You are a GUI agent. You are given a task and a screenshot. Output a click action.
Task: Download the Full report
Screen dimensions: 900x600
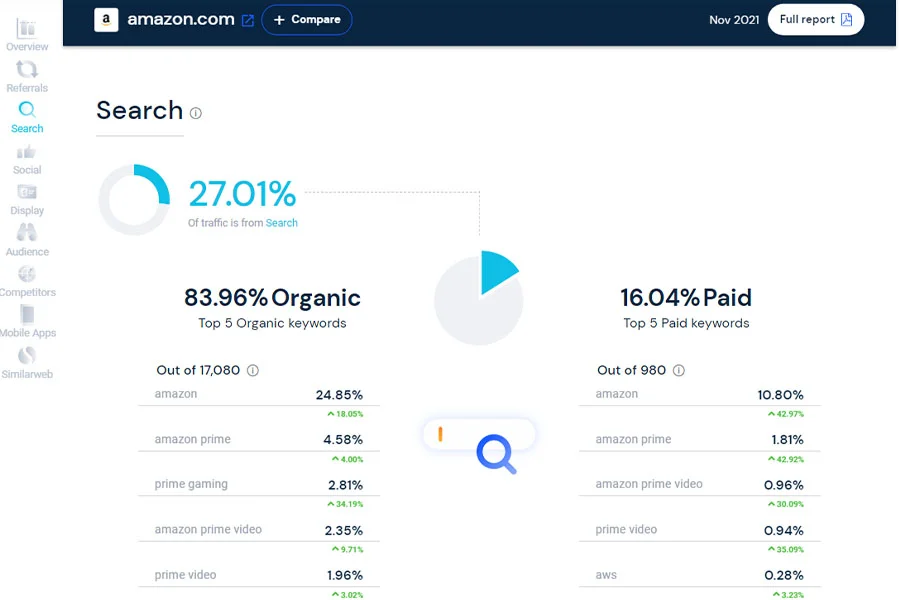[816, 20]
